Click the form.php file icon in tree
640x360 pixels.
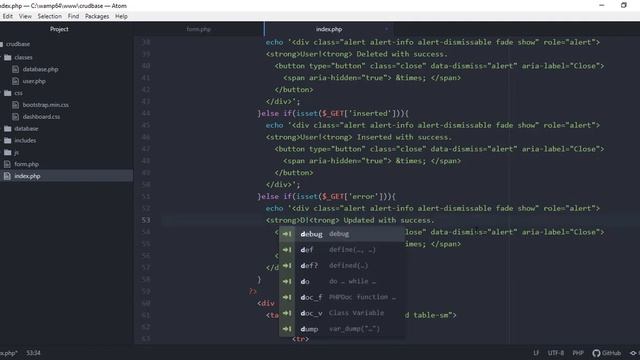(x=7, y=164)
